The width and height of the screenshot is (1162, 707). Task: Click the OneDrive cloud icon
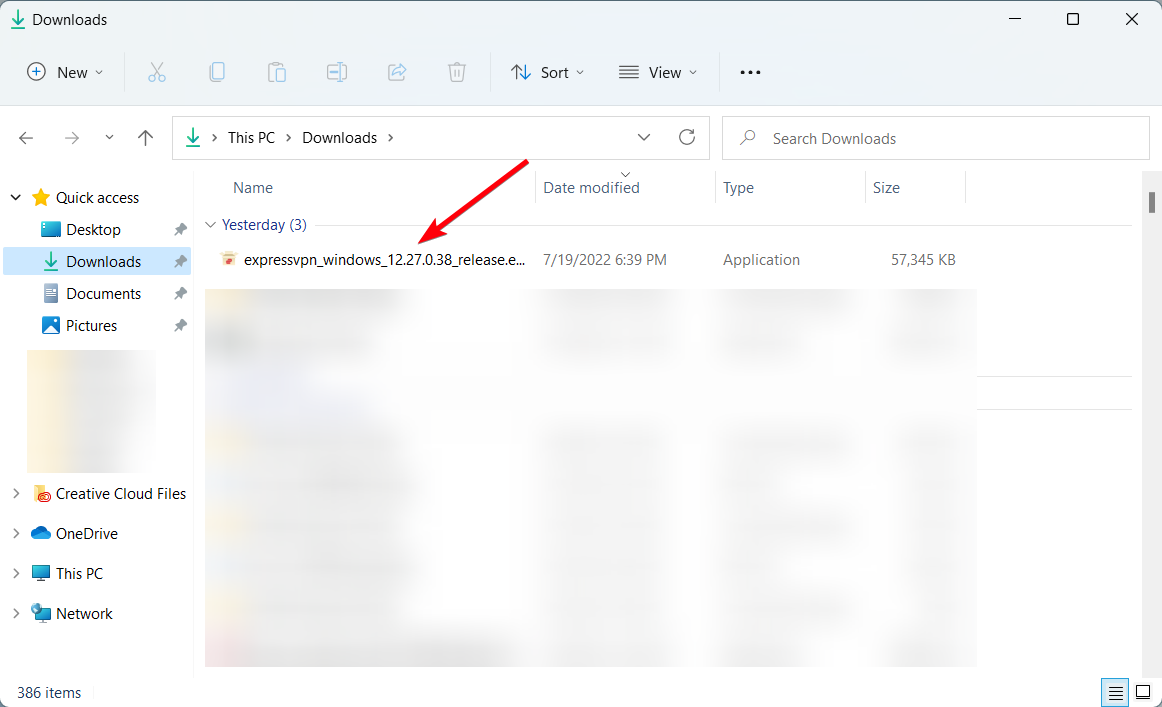coord(41,533)
